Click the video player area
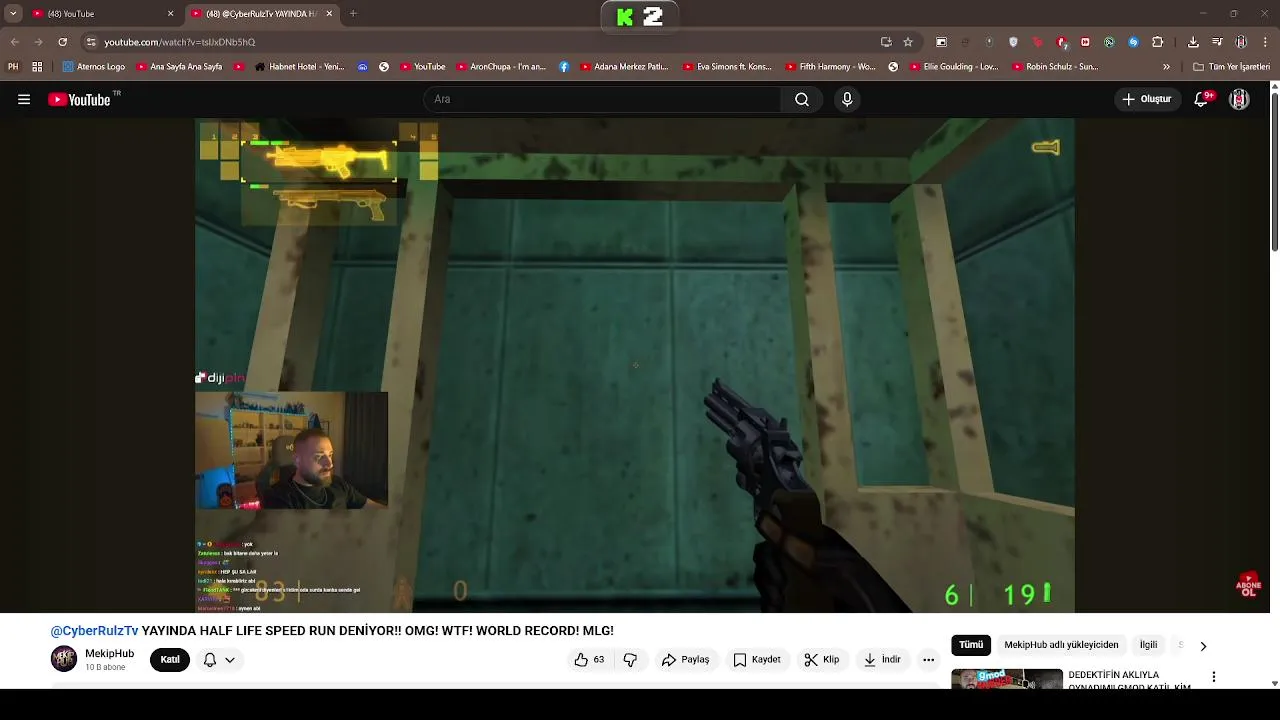Image resolution: width=1280 pixels, height=720 pixels. click(x=635, y=365)
